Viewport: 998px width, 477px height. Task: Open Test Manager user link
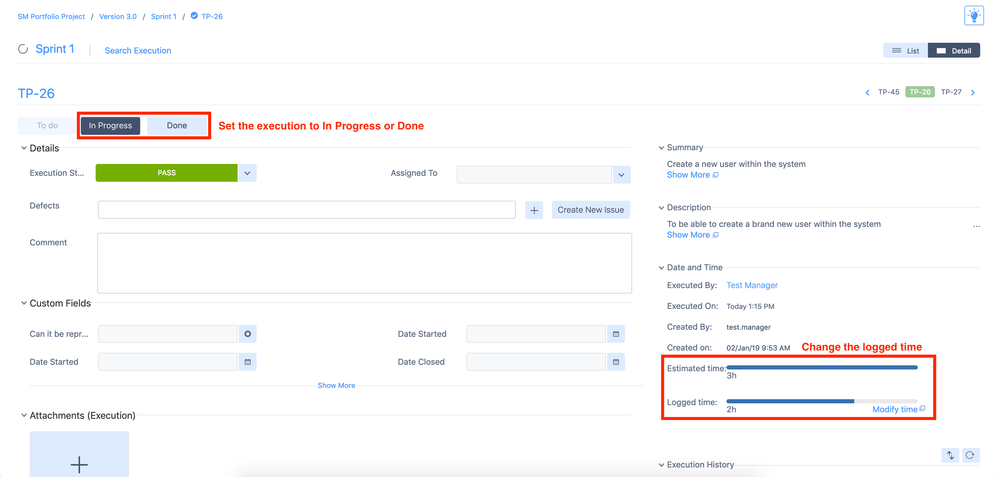[752, 285]
